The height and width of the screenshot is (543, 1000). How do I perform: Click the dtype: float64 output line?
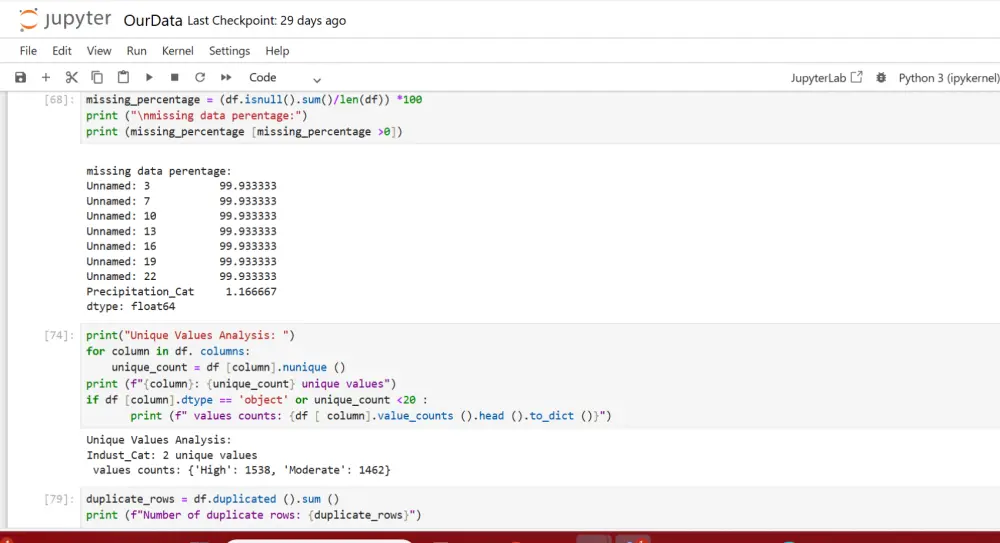pyautogui.click(x=131, y=306)
